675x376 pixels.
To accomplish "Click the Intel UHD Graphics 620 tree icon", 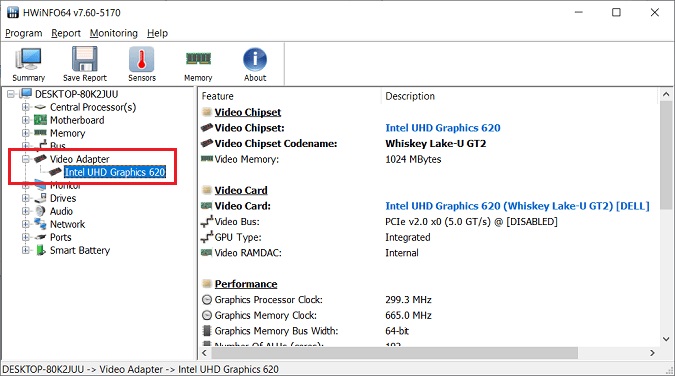I will (55, 172).
